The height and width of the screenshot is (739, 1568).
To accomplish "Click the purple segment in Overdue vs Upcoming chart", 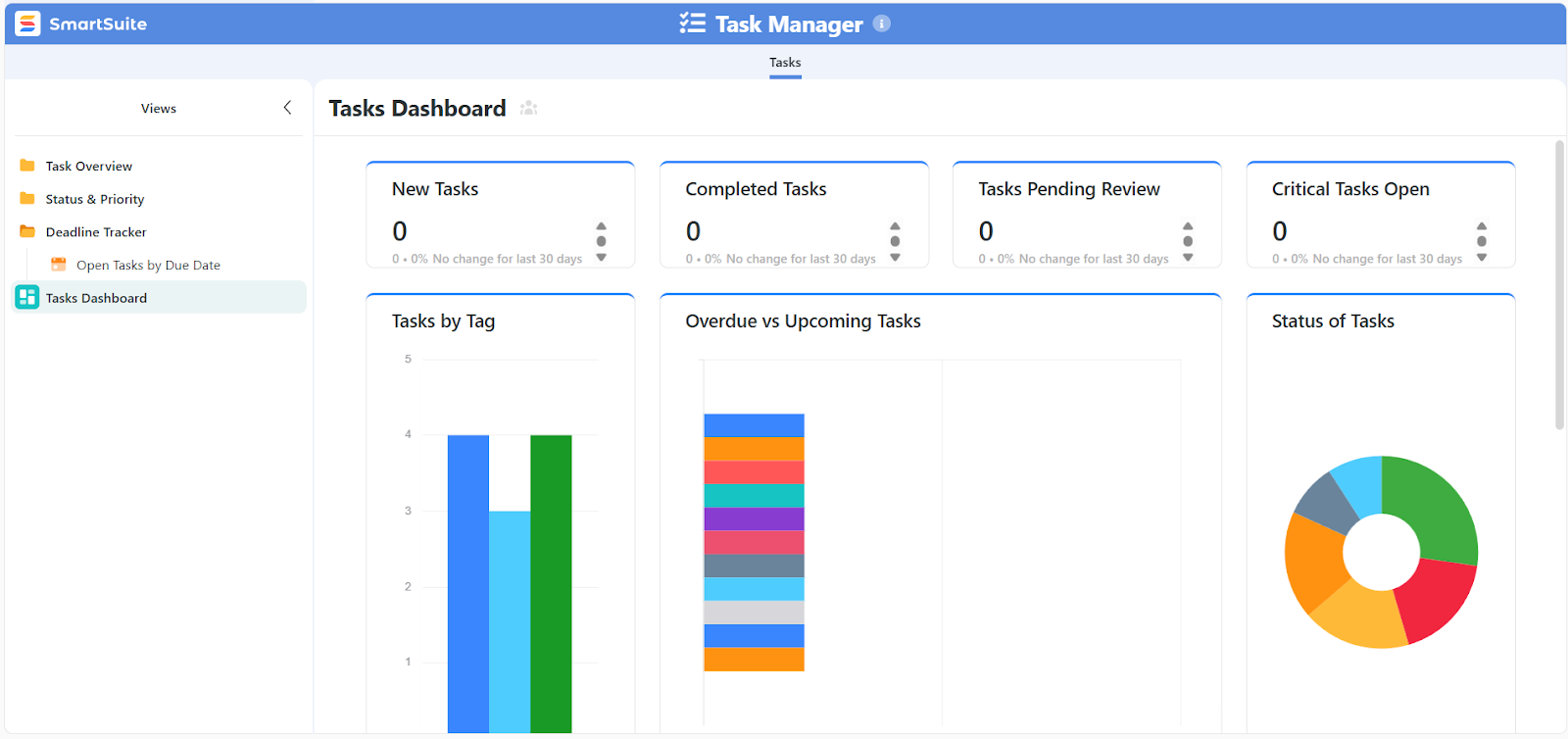I will tap(754, 518).
